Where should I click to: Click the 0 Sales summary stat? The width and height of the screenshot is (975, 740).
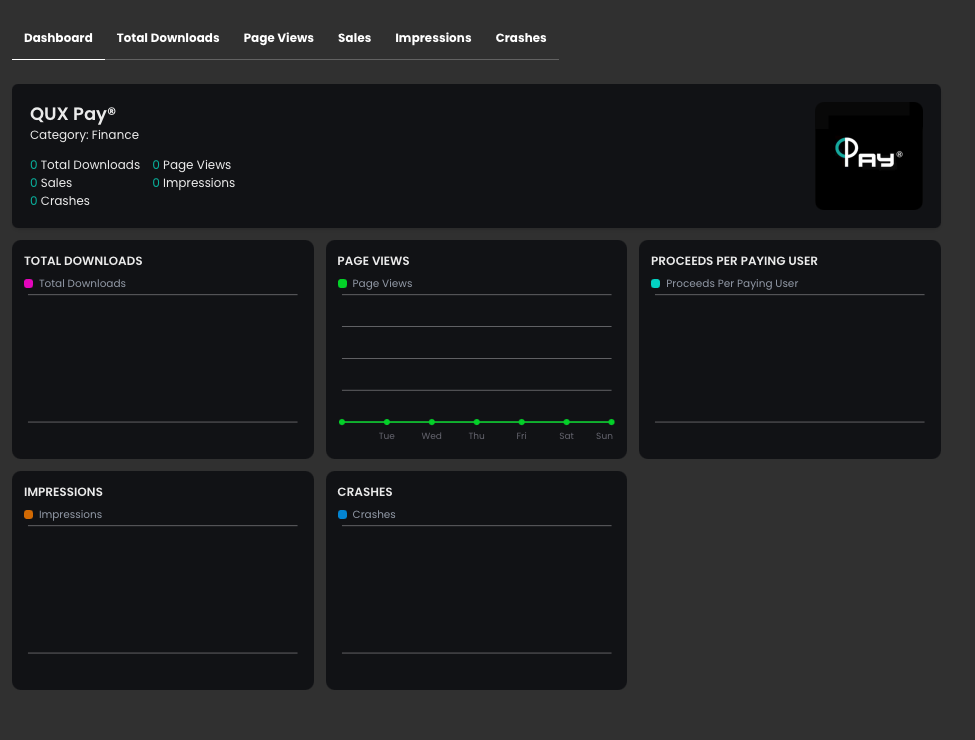coord(51,183)
